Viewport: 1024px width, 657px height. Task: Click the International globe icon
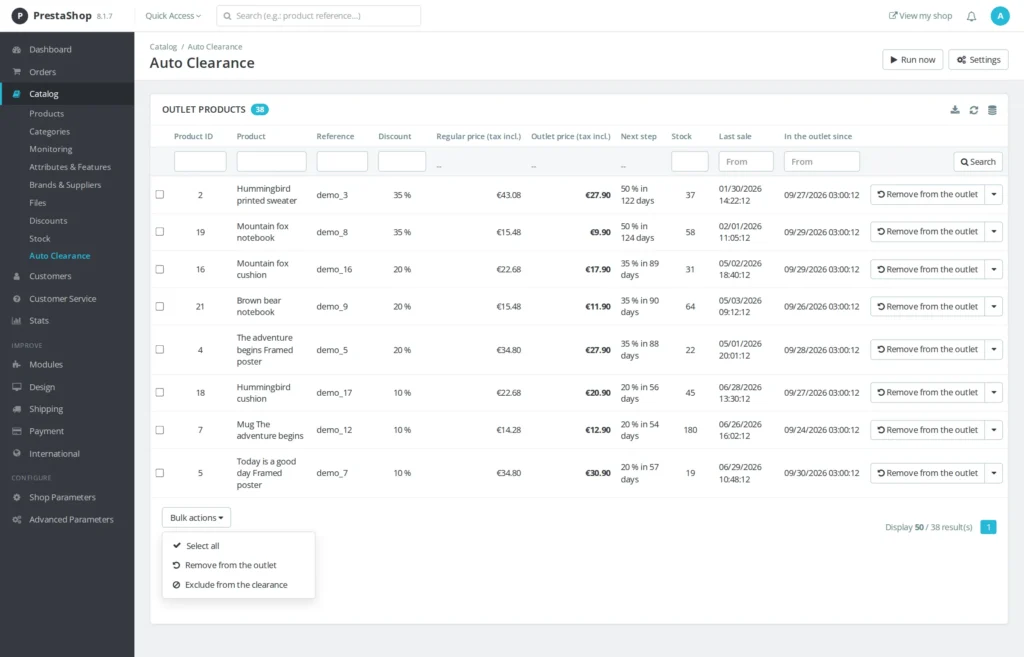tap(16, 453)
